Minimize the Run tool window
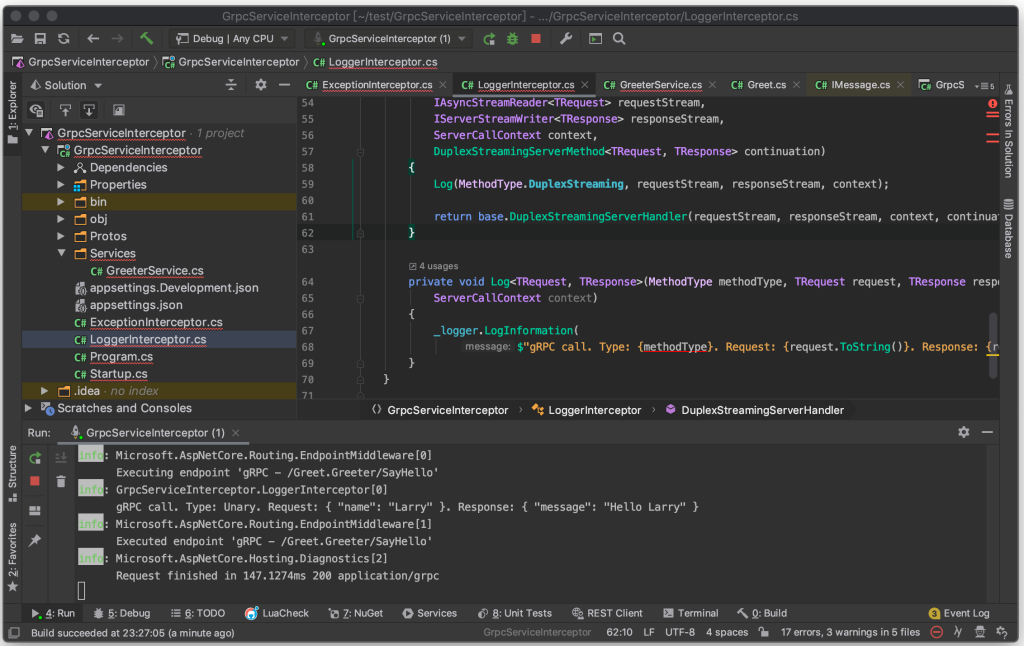 (x=987, y=432)
